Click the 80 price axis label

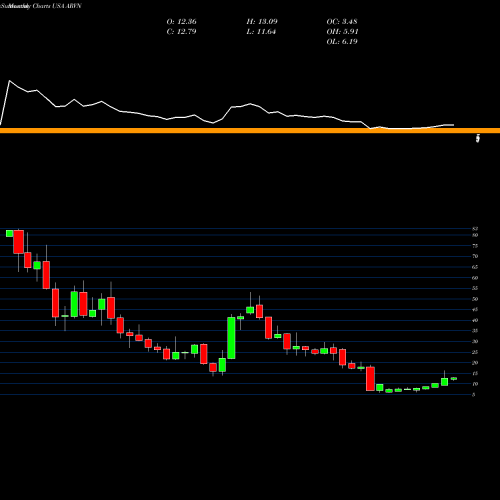pos(475,235)
